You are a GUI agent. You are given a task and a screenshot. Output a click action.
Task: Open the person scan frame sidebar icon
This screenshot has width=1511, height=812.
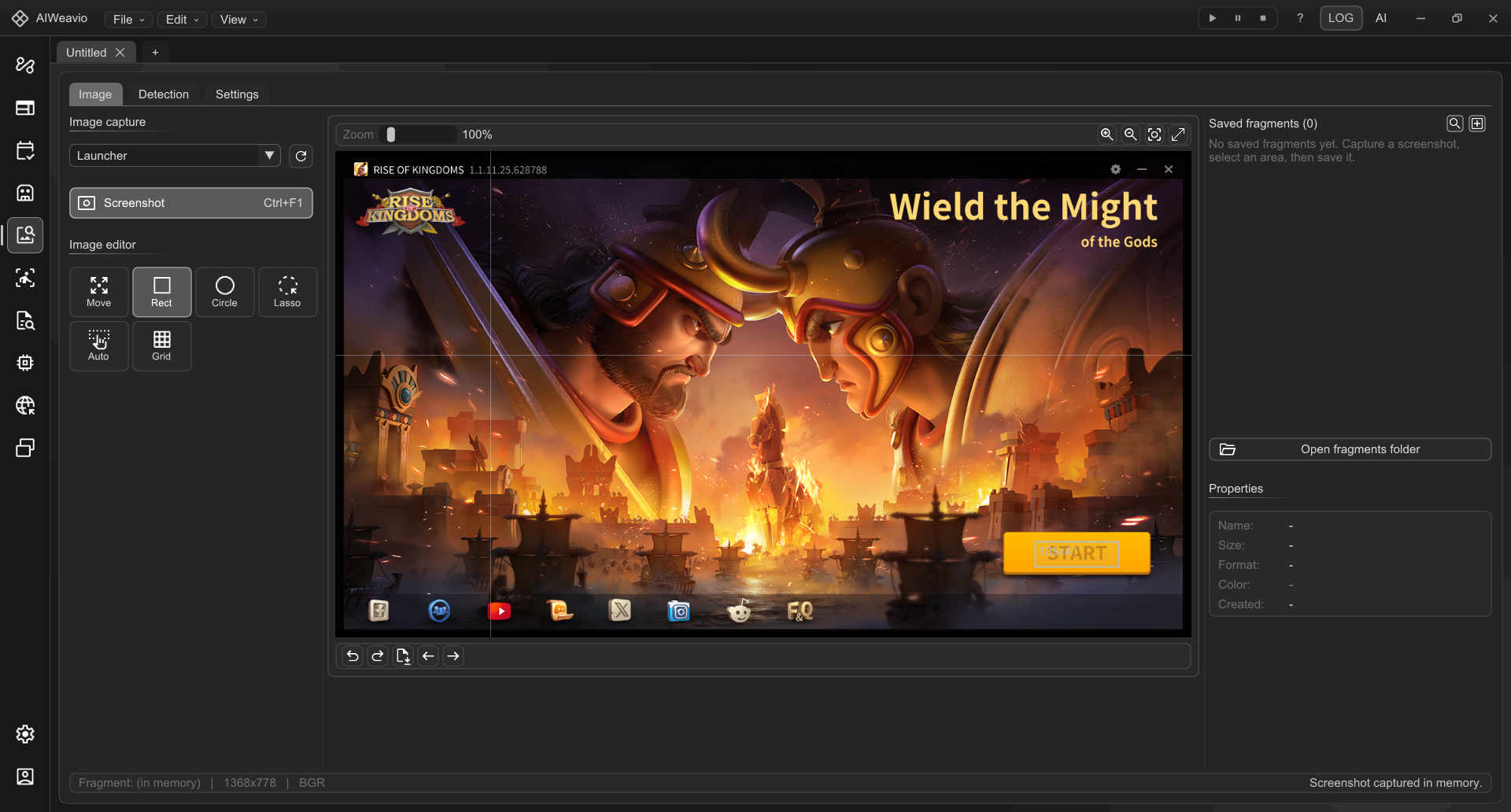click(x=25, y=278)
